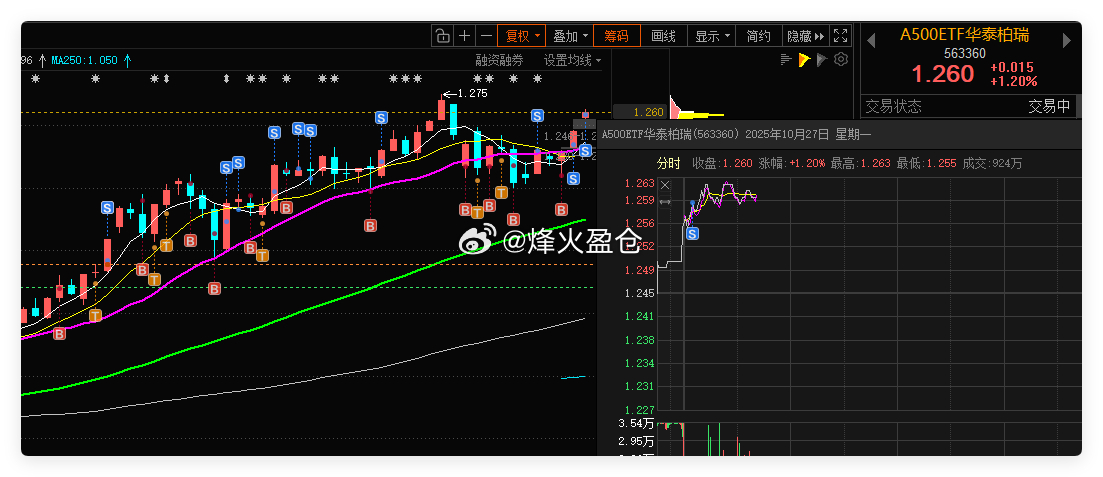Viewport: 1103px width, 477px height.
Task: Click the 最低:1.255 value
Action: (x=926, y=163)
